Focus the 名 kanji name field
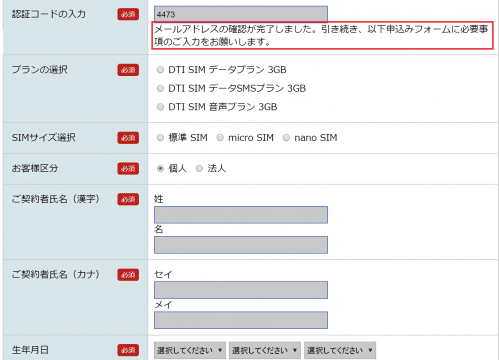Screen dimensions: 500x360 click(241, 245)
